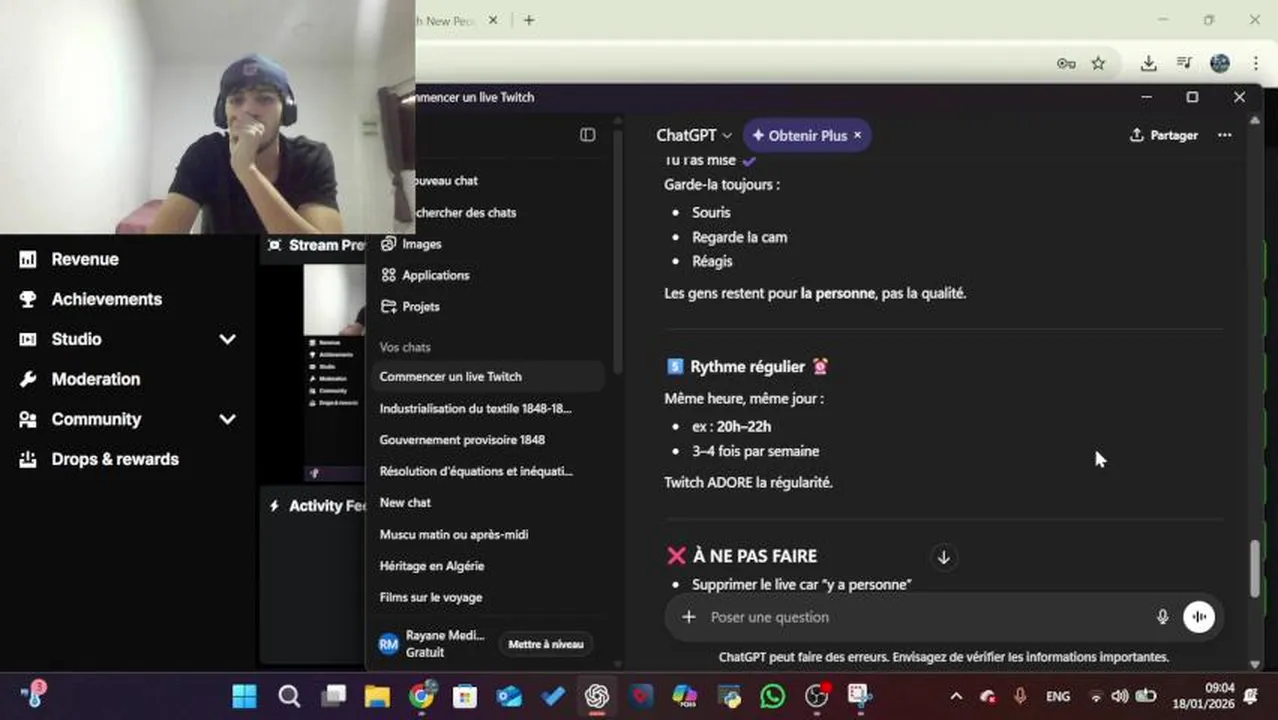Click the Mettre à niveau upgrade button
Viewport: 1278px width, 720px height.
point(546,644)
